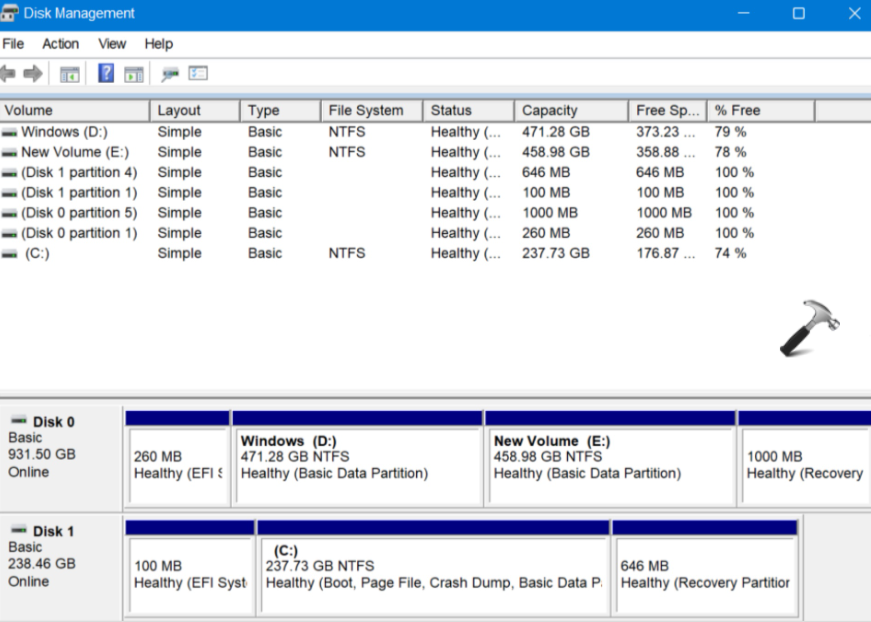Viewport: 871px width, 622px height.
Task: Select Windows (D:) row in volume list
Action: (64, 132)
